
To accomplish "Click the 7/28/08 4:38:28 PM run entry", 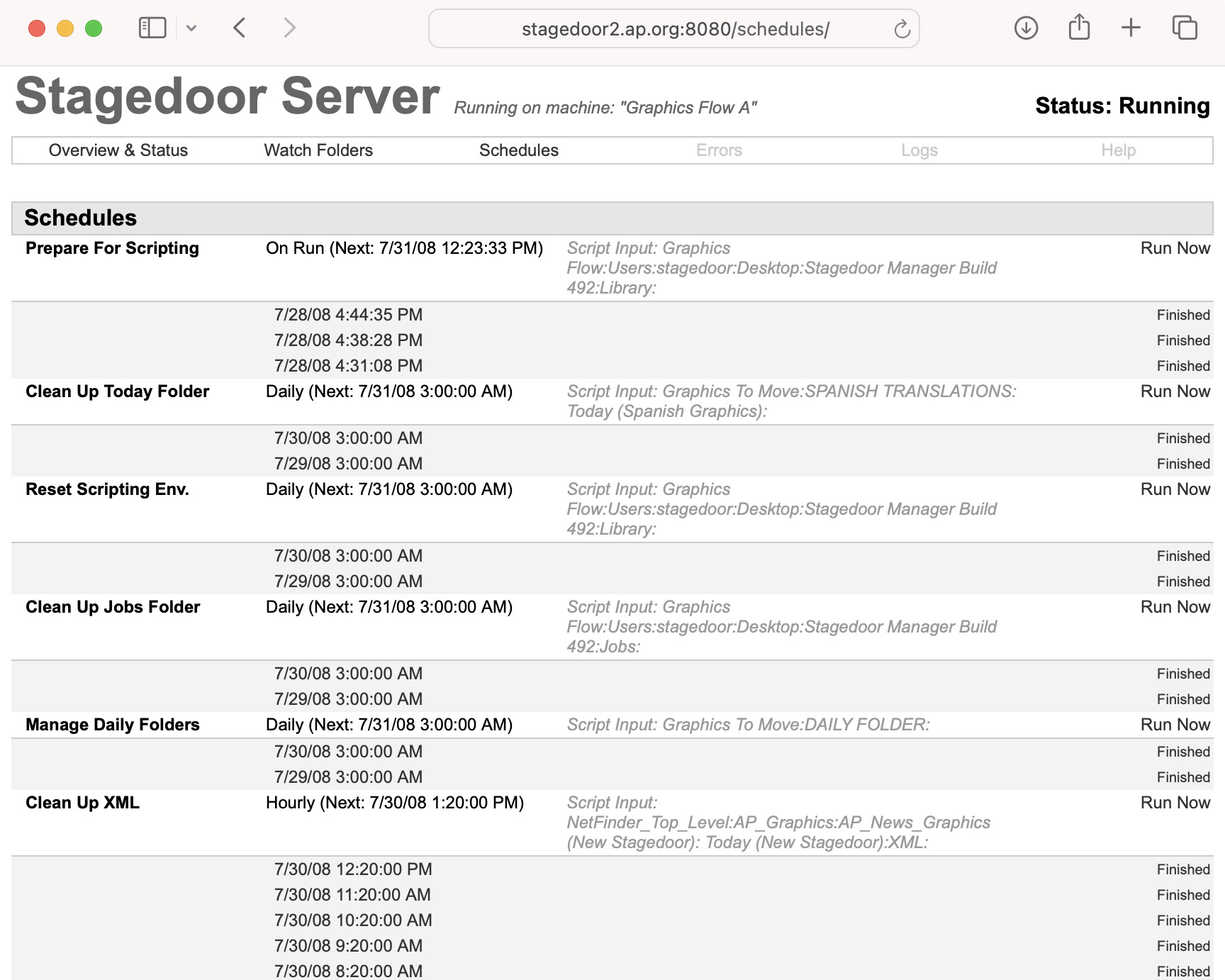I will click(x=348, y=340).
